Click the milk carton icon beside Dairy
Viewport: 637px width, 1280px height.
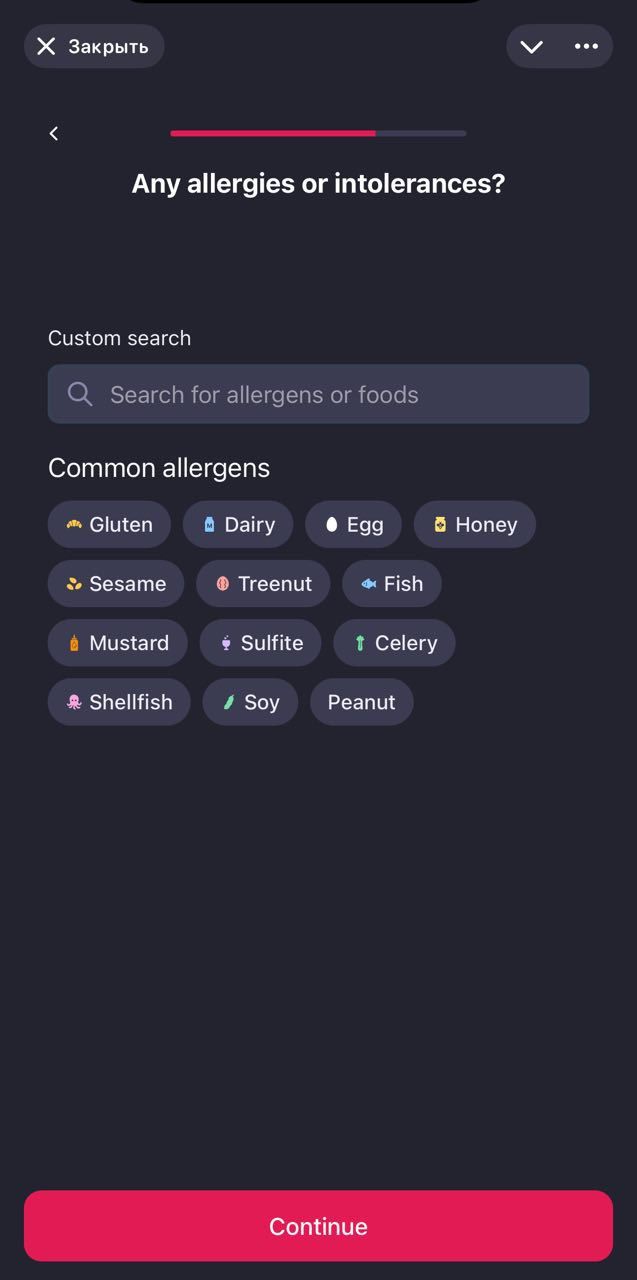pyautogui.click(x=208, y=524)
